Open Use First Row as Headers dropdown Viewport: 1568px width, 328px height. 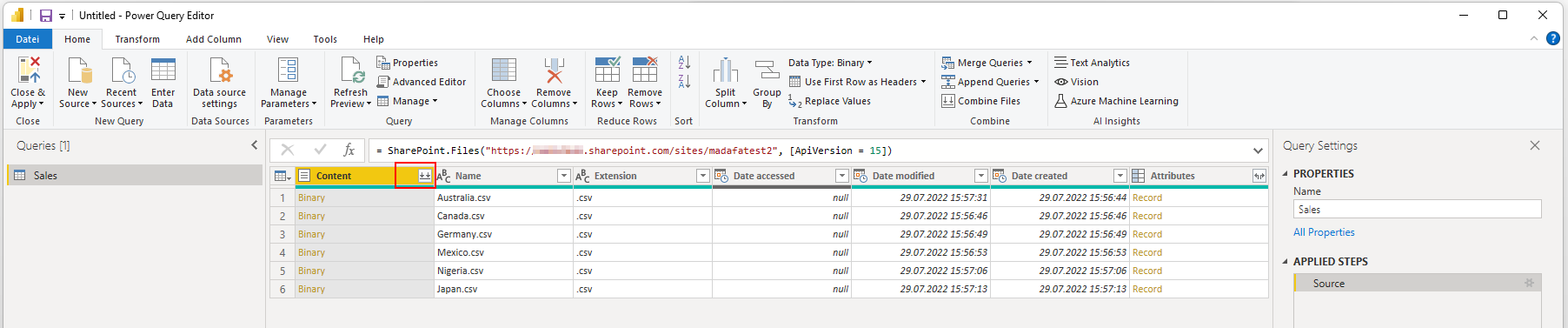(857, 82)
